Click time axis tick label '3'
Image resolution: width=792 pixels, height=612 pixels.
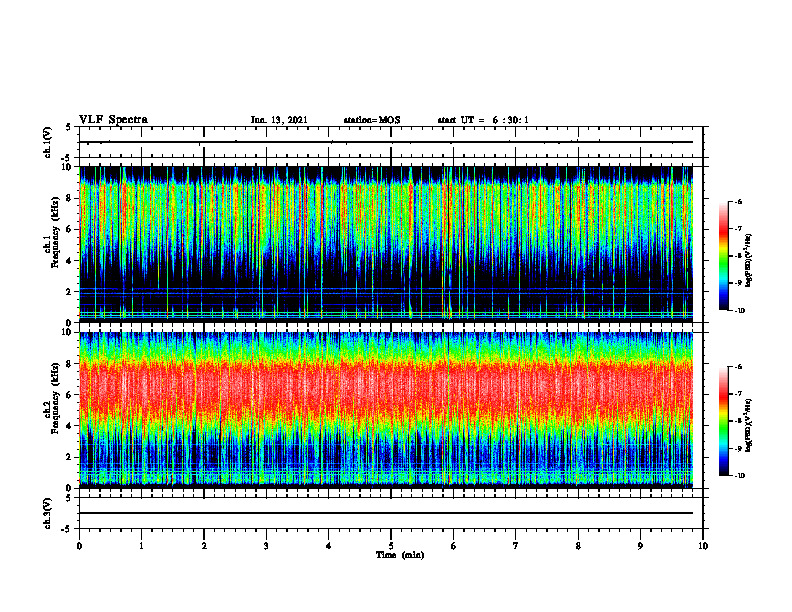tap(266, 546)
